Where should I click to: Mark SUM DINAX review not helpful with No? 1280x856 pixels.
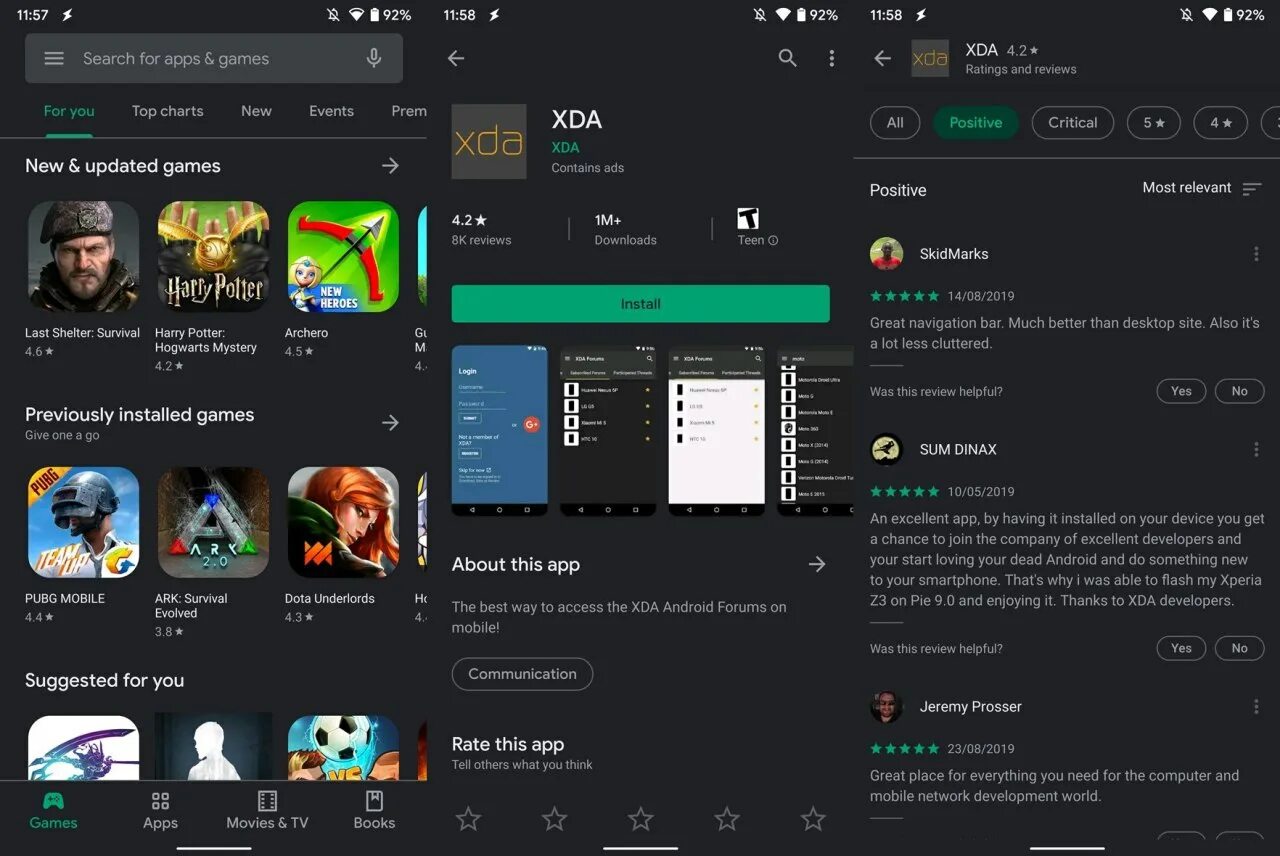[x=1240, y=648]
